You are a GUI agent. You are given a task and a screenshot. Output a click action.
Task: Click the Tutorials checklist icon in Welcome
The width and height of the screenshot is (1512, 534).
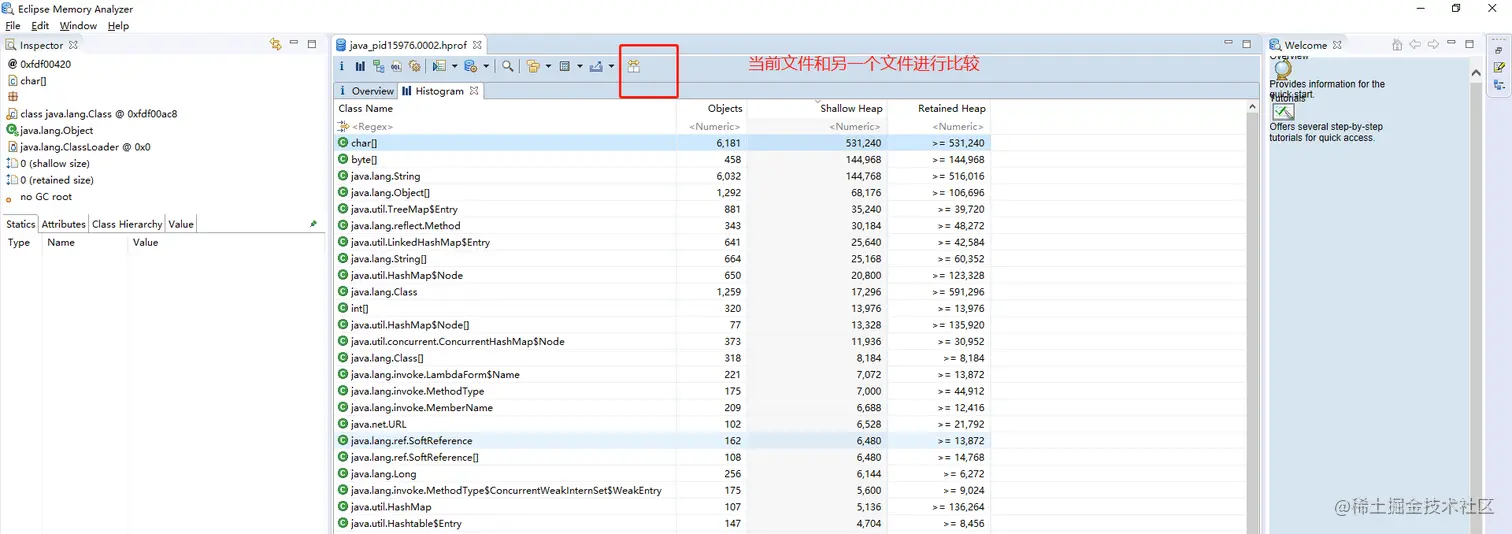pos(1283,112)
